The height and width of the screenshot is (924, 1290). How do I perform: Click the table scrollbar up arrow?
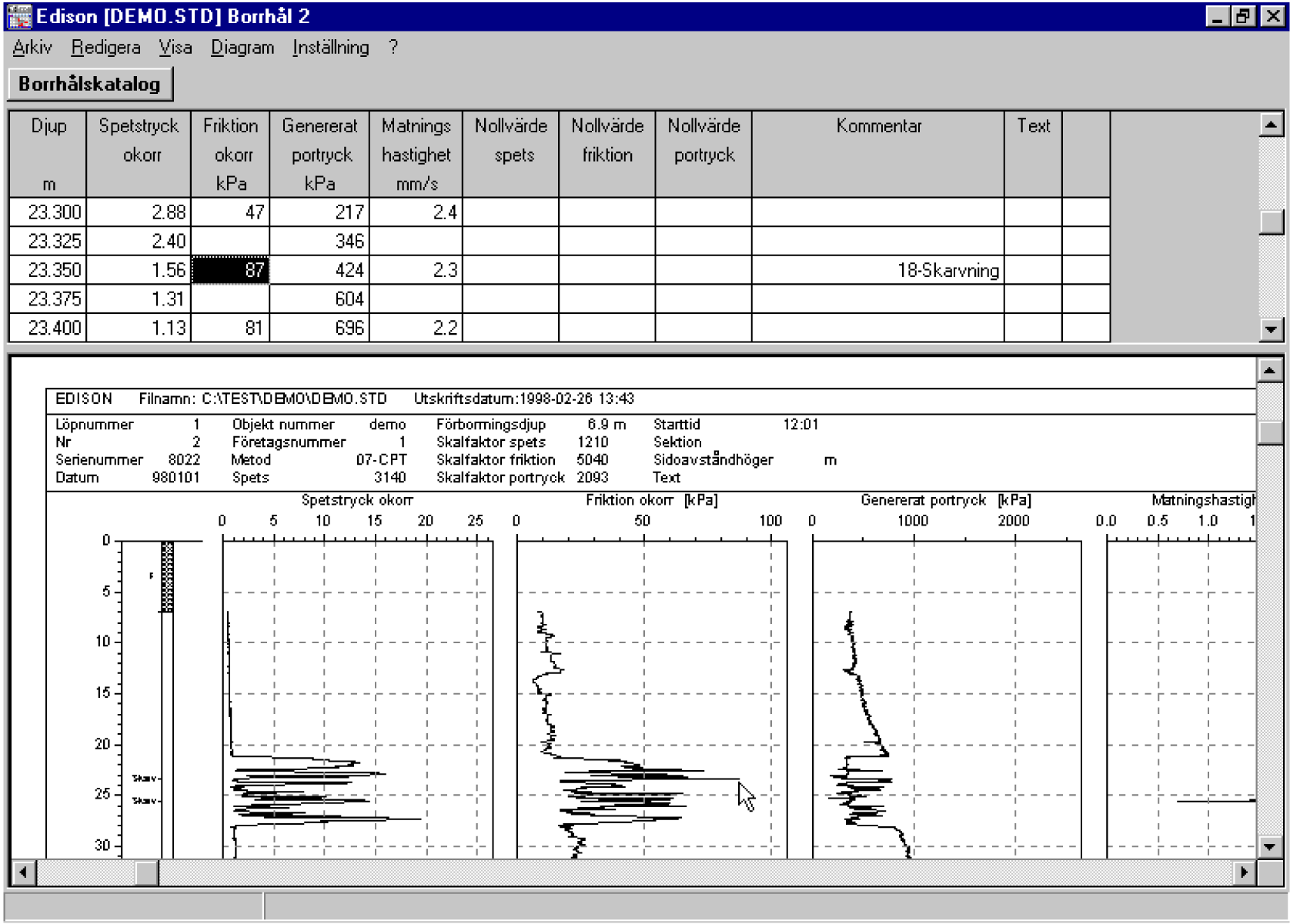click(x=1271, y=124)
